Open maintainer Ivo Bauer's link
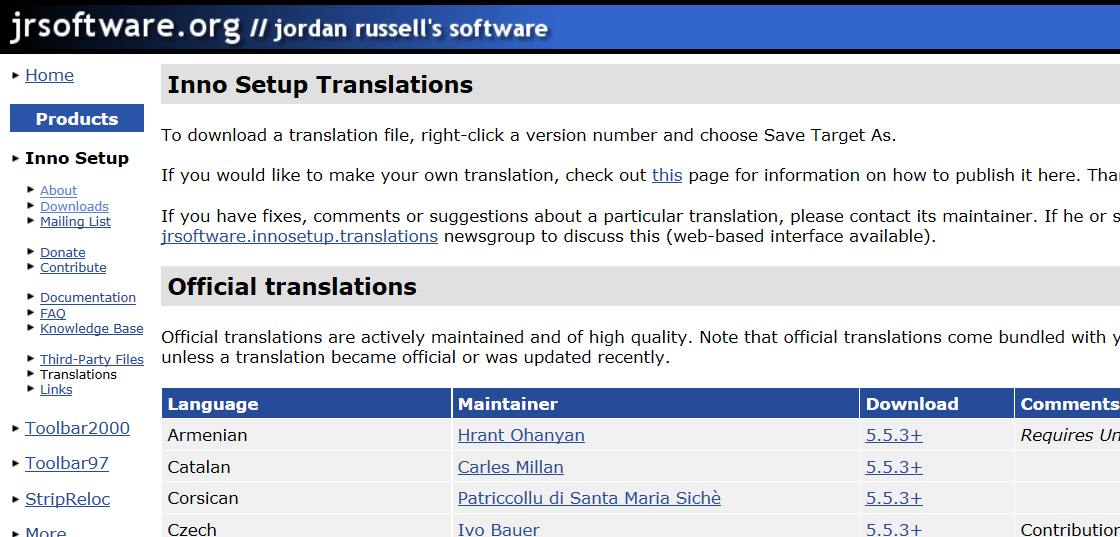 tap(499, 529)
